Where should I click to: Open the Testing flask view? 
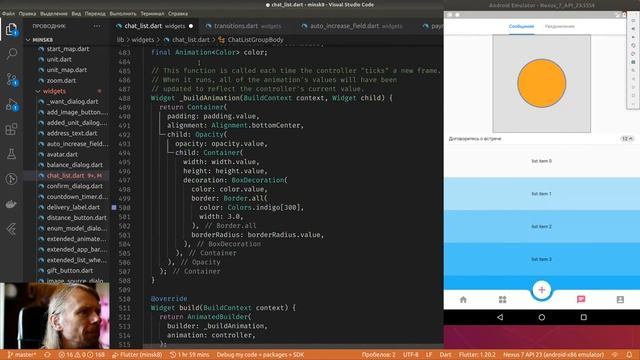[11, 154]
